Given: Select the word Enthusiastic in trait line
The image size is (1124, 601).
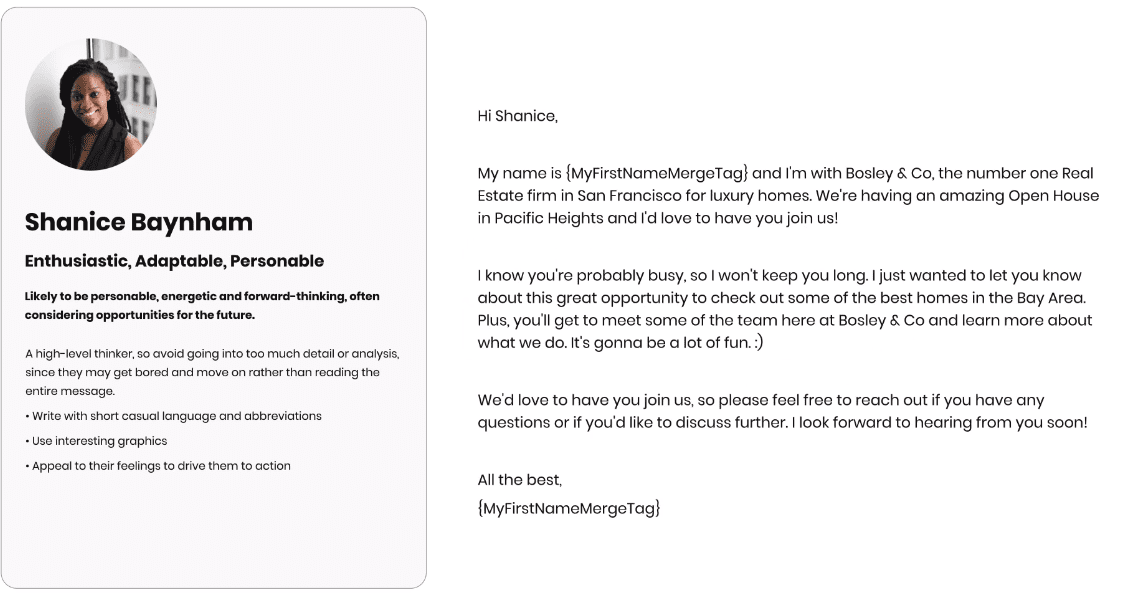Looking at the screenshot, I should (x=77, y=261).
